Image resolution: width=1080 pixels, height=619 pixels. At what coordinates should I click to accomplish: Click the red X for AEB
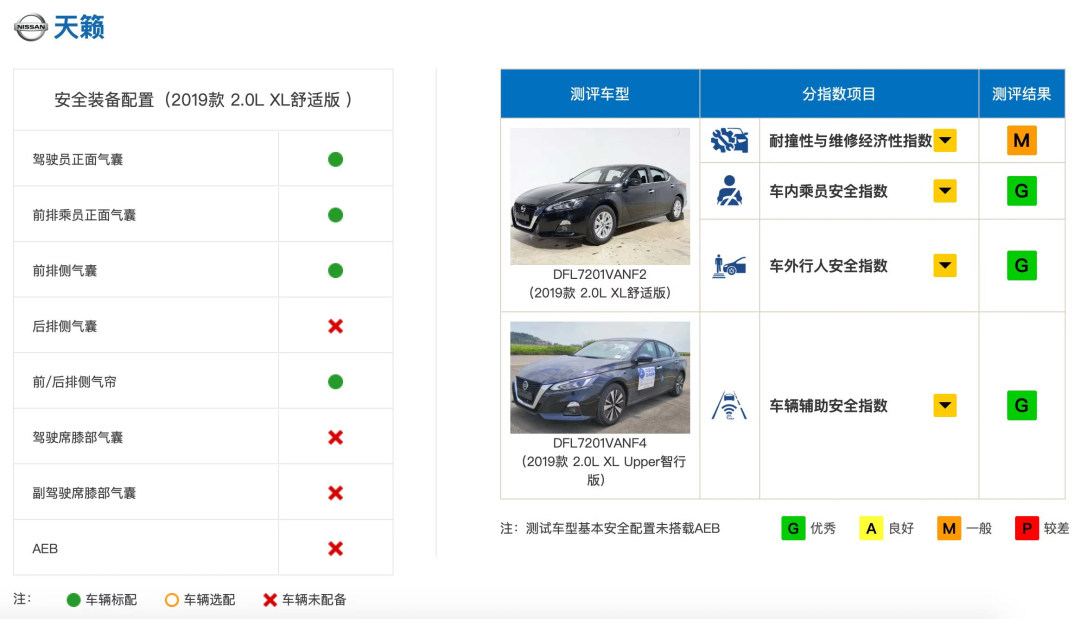coord(336,548)
